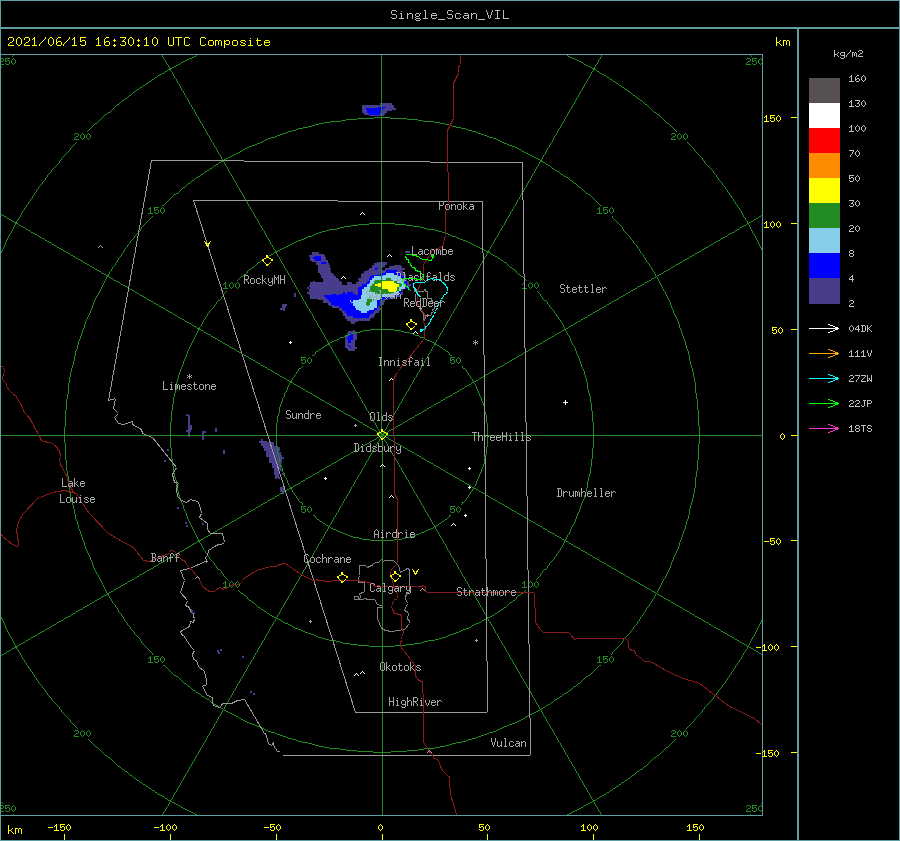The width and height of the screenshot is (900, 841).
Task: Click the Airdrie label
Action: [394, 534]
